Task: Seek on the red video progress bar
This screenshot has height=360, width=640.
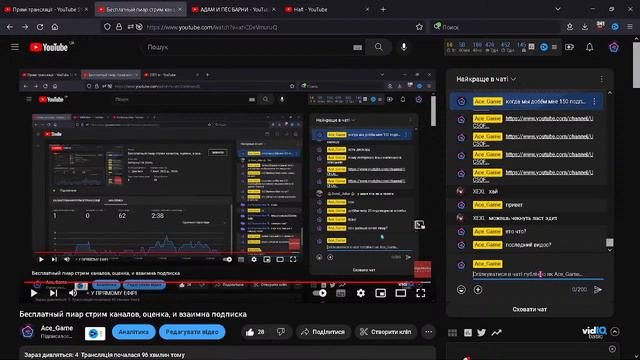Action: click(227, 282)
